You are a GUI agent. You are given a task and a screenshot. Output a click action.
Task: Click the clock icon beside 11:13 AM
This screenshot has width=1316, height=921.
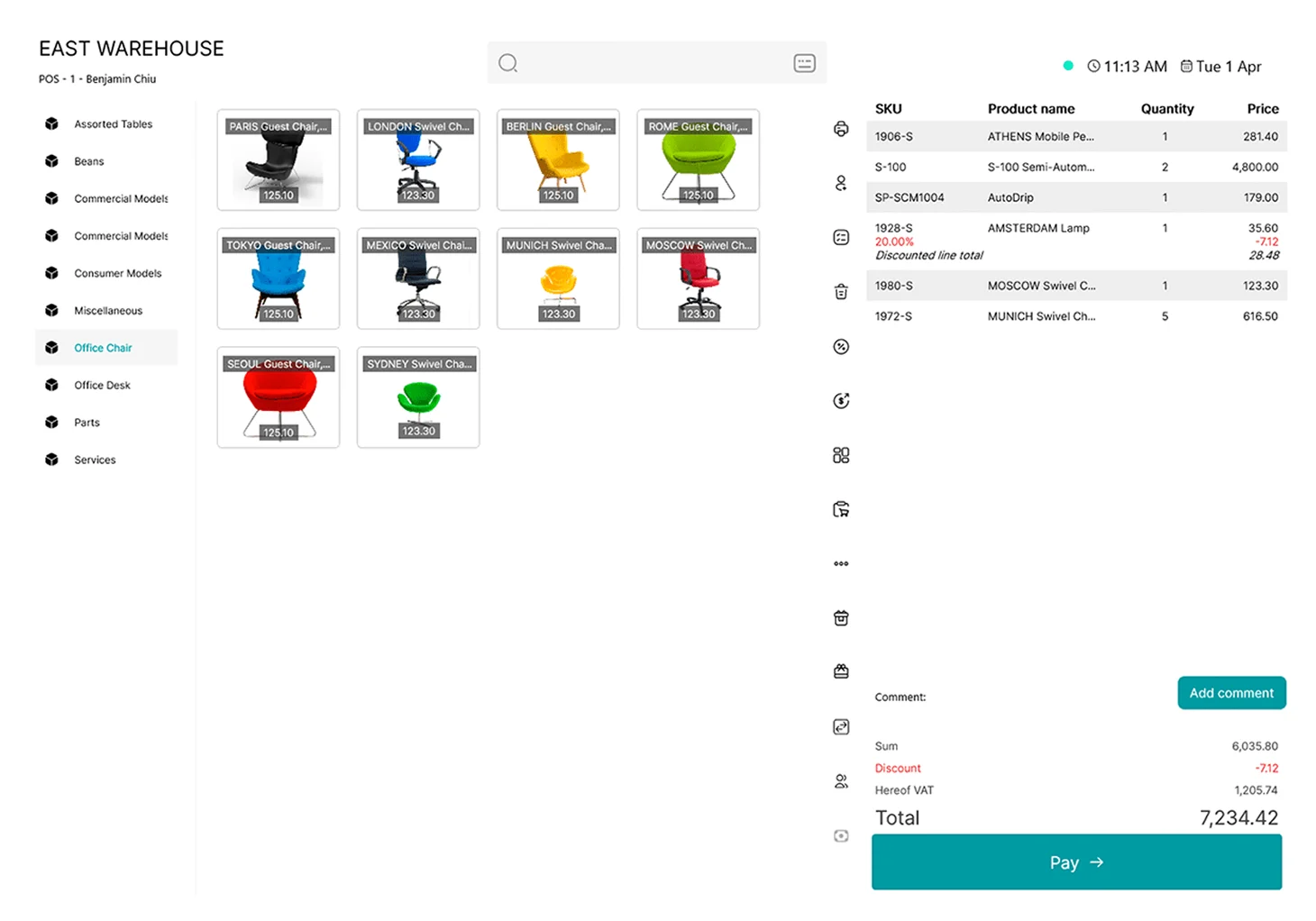pyautogui.click(x=1093, y=66)
